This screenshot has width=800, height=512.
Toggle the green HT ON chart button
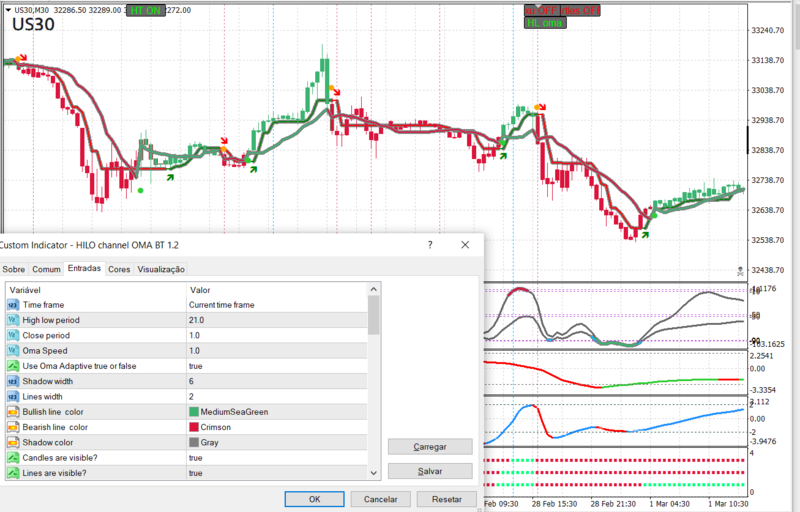(x=146, y=10)
